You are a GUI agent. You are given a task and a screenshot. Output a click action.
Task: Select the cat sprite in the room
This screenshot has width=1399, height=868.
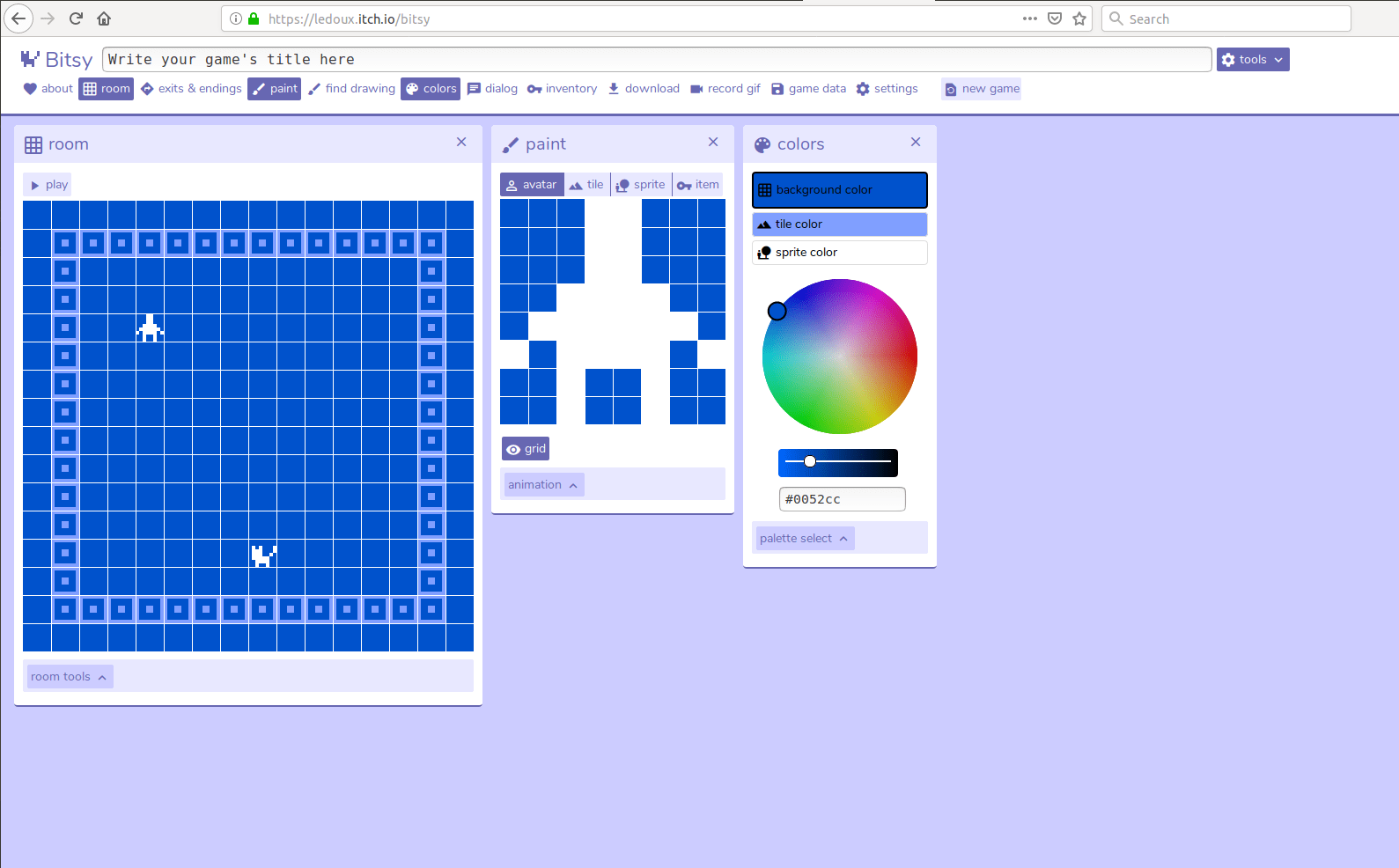pyautogui.click(x=263, y=554)
